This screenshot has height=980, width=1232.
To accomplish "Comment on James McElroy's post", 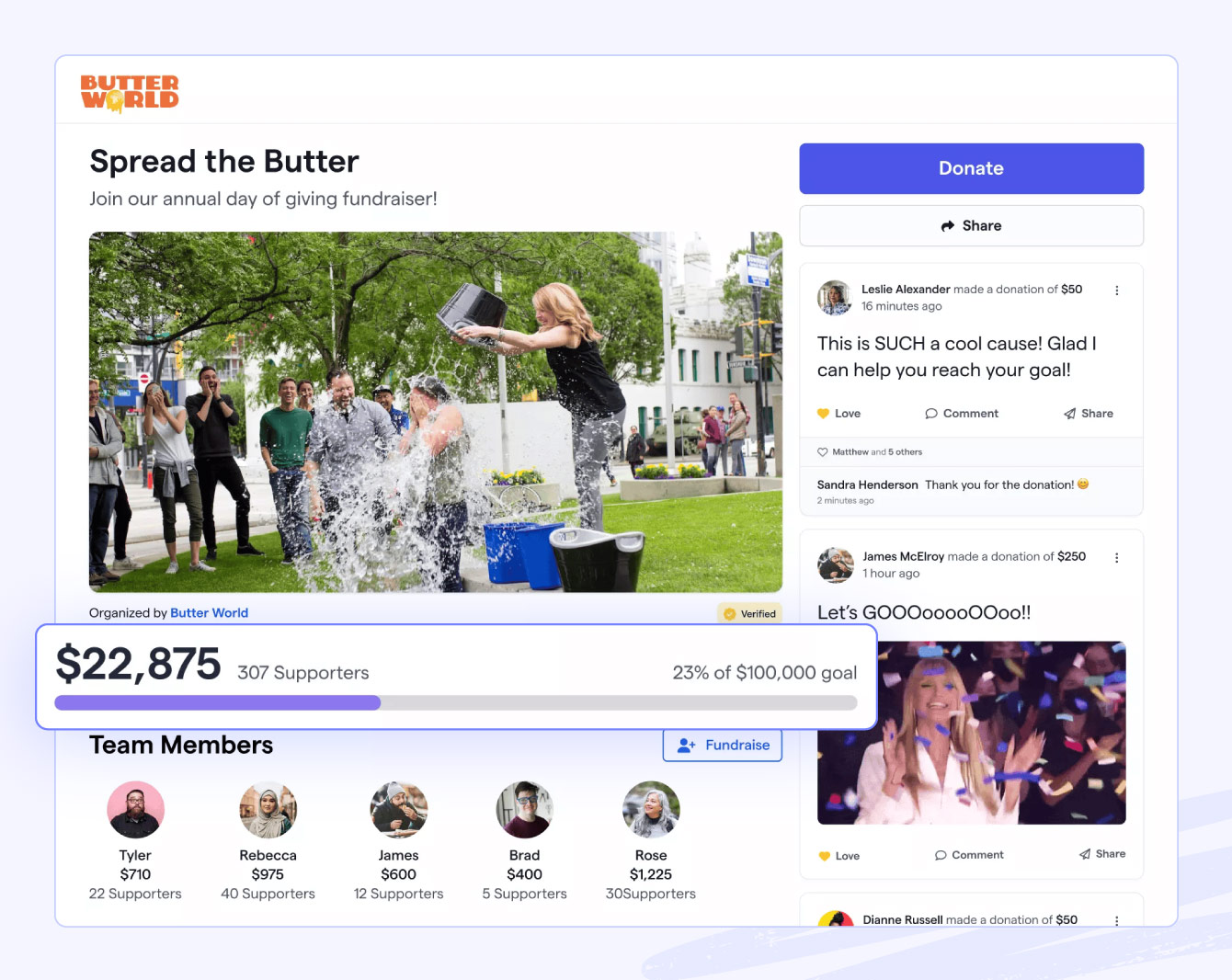I will click(x=969, y=855).
